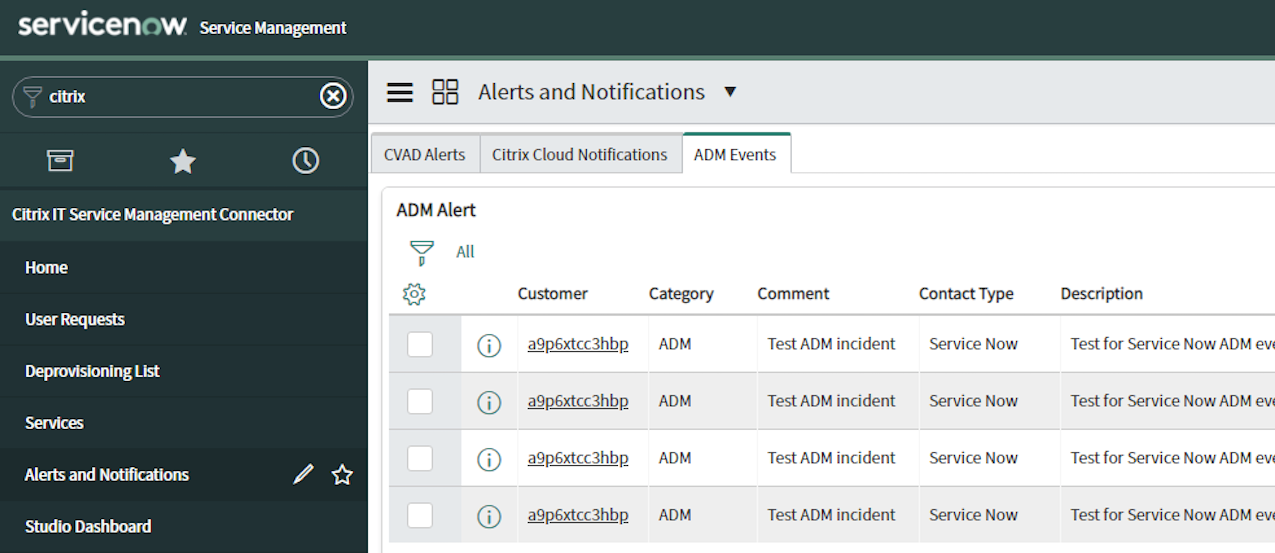Image resolution: width=1275 pixels, height=553 pixels.
Task: Select the second ADM alert row checkbox
Action: (x=420, y=401)
